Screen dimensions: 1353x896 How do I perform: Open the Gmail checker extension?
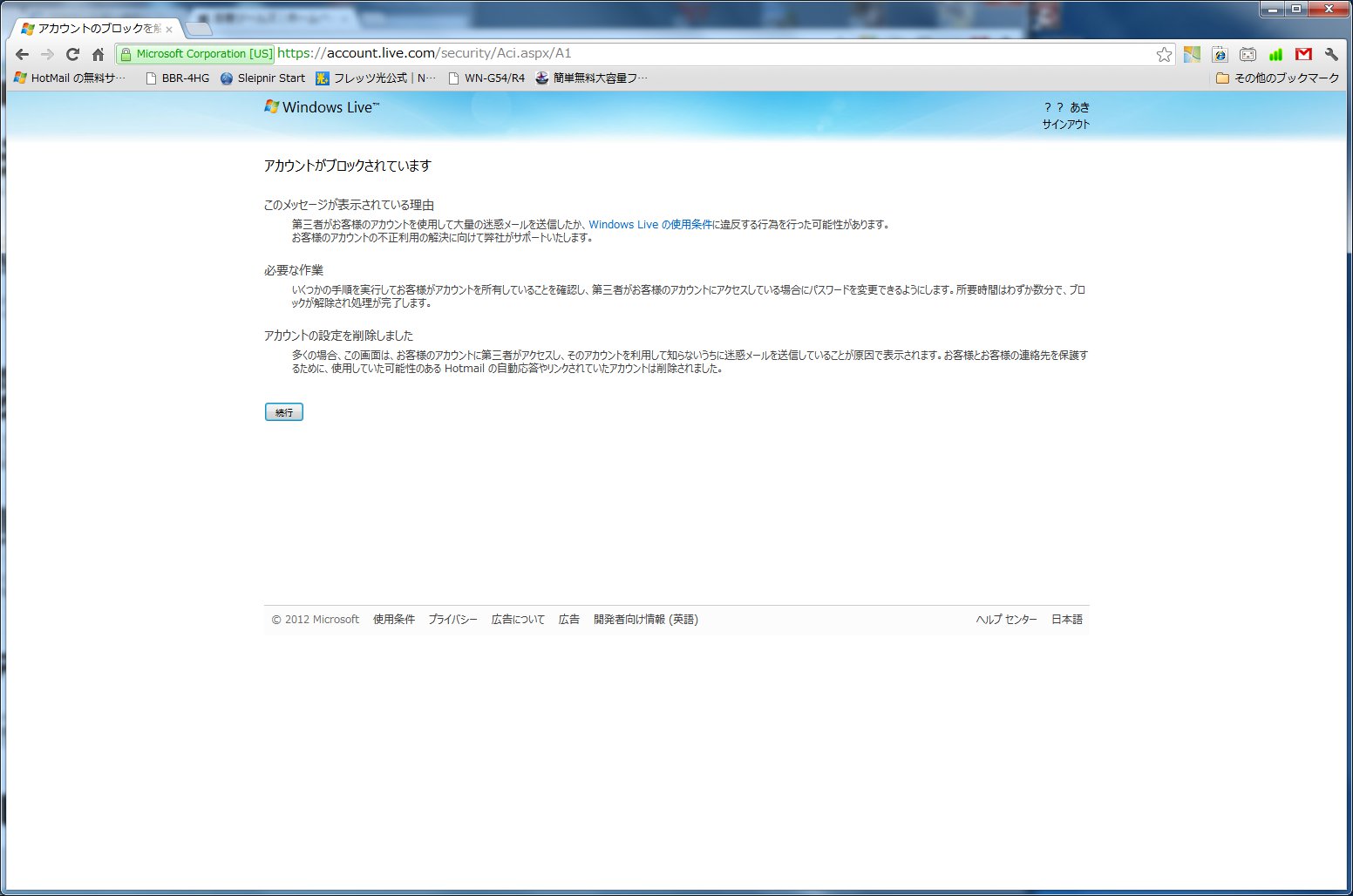pyautogui.click(x=1303, y=54)
